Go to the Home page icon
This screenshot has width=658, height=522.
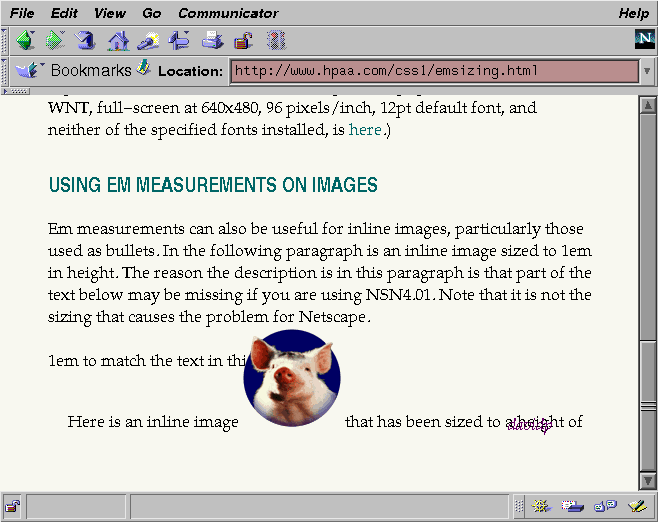118,41
